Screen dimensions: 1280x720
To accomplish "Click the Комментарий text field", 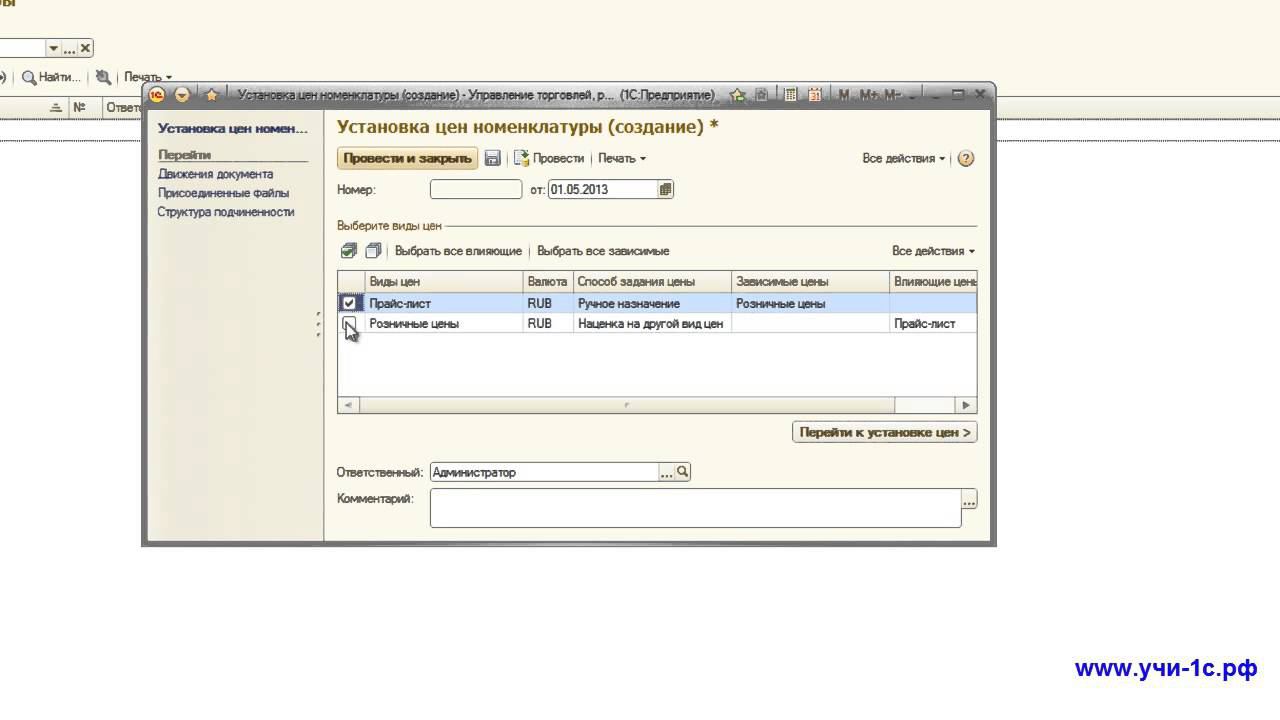I will click(695, 508).
